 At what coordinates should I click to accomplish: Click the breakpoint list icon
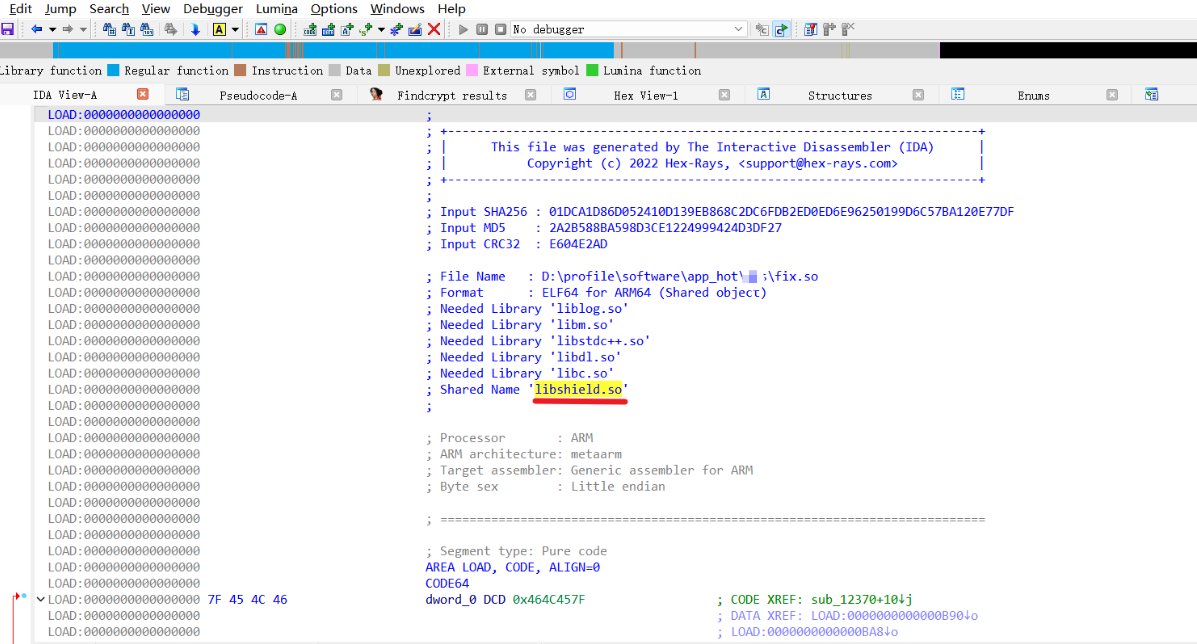(811, 29)
